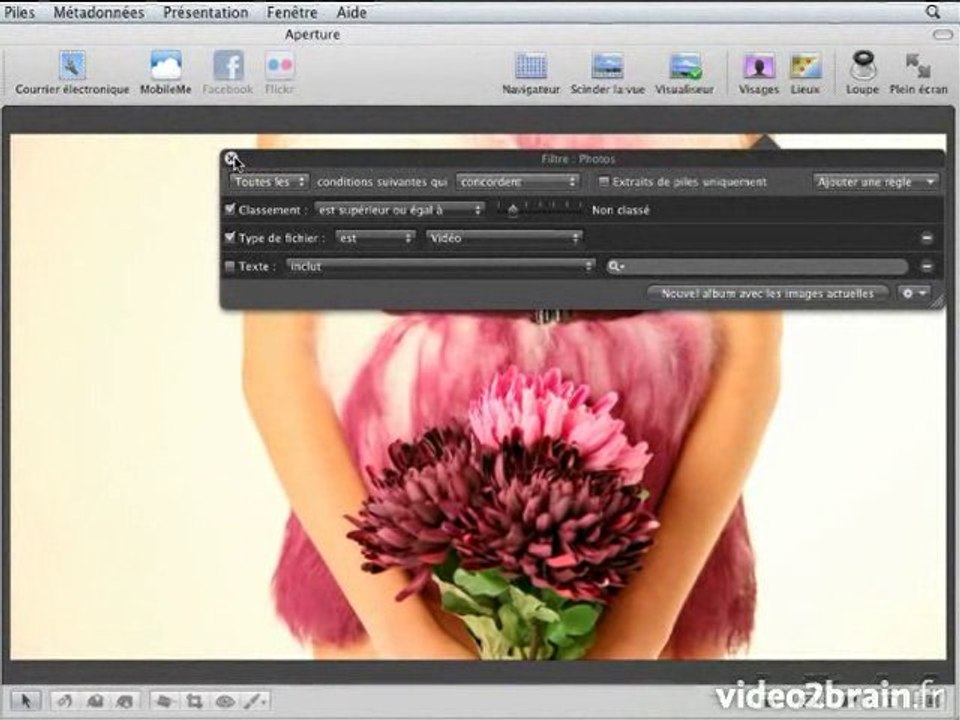Open the Visages faces icon
Screen dimensions: 960x720
tap(759, 66)
